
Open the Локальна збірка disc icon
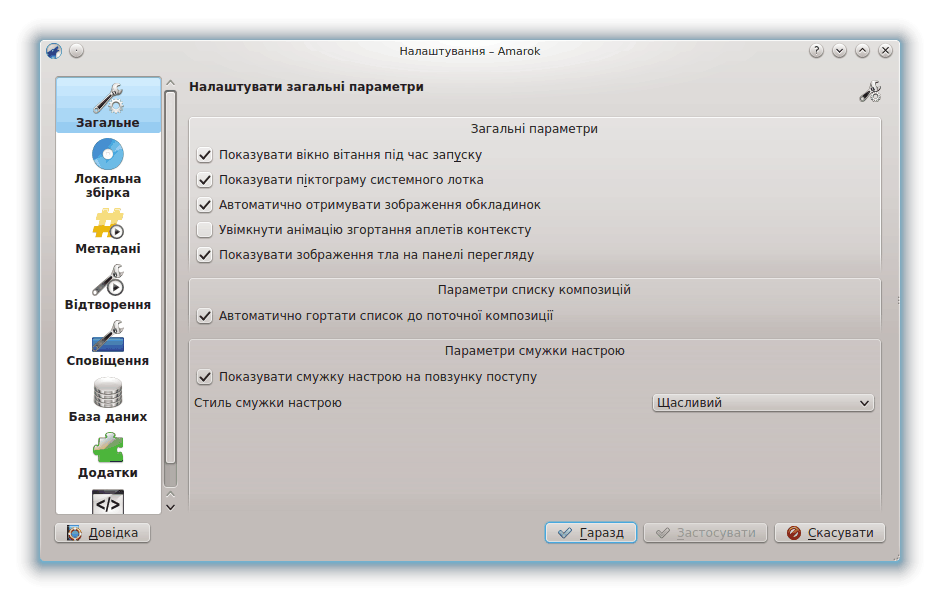[108, 154]
